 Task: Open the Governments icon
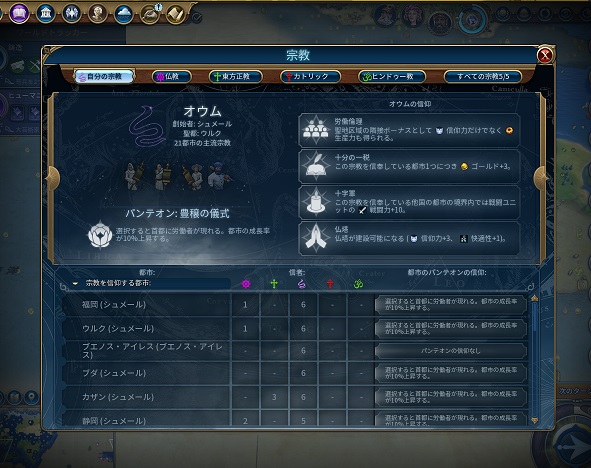point(45,13)
